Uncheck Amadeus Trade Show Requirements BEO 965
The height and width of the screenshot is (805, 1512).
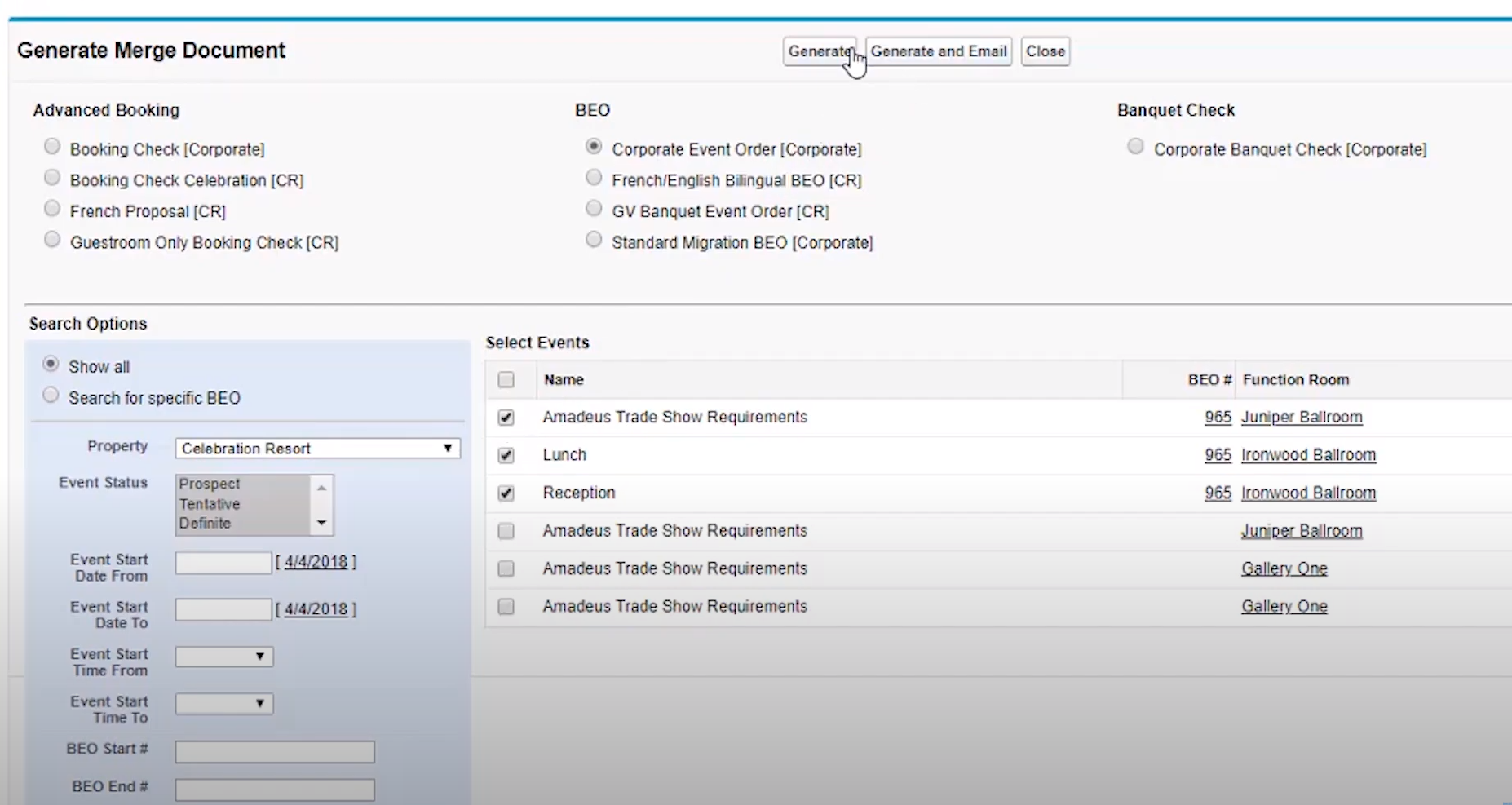[506, 418]
